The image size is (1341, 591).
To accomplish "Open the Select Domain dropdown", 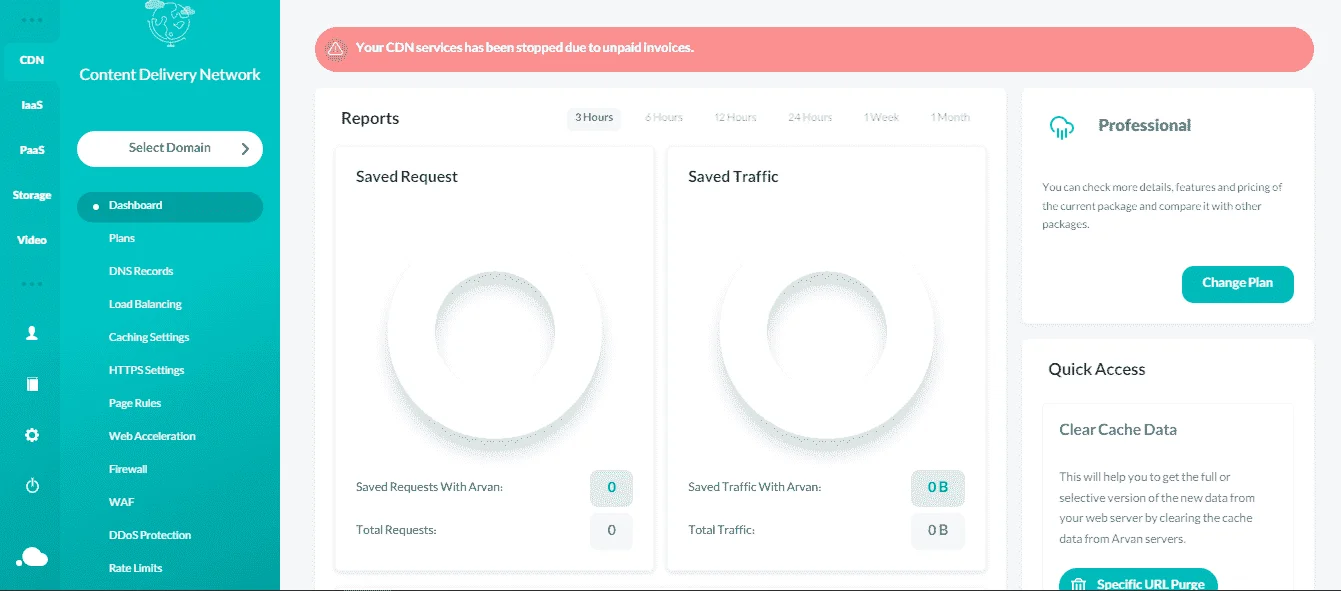I will (x=170, y=148).
